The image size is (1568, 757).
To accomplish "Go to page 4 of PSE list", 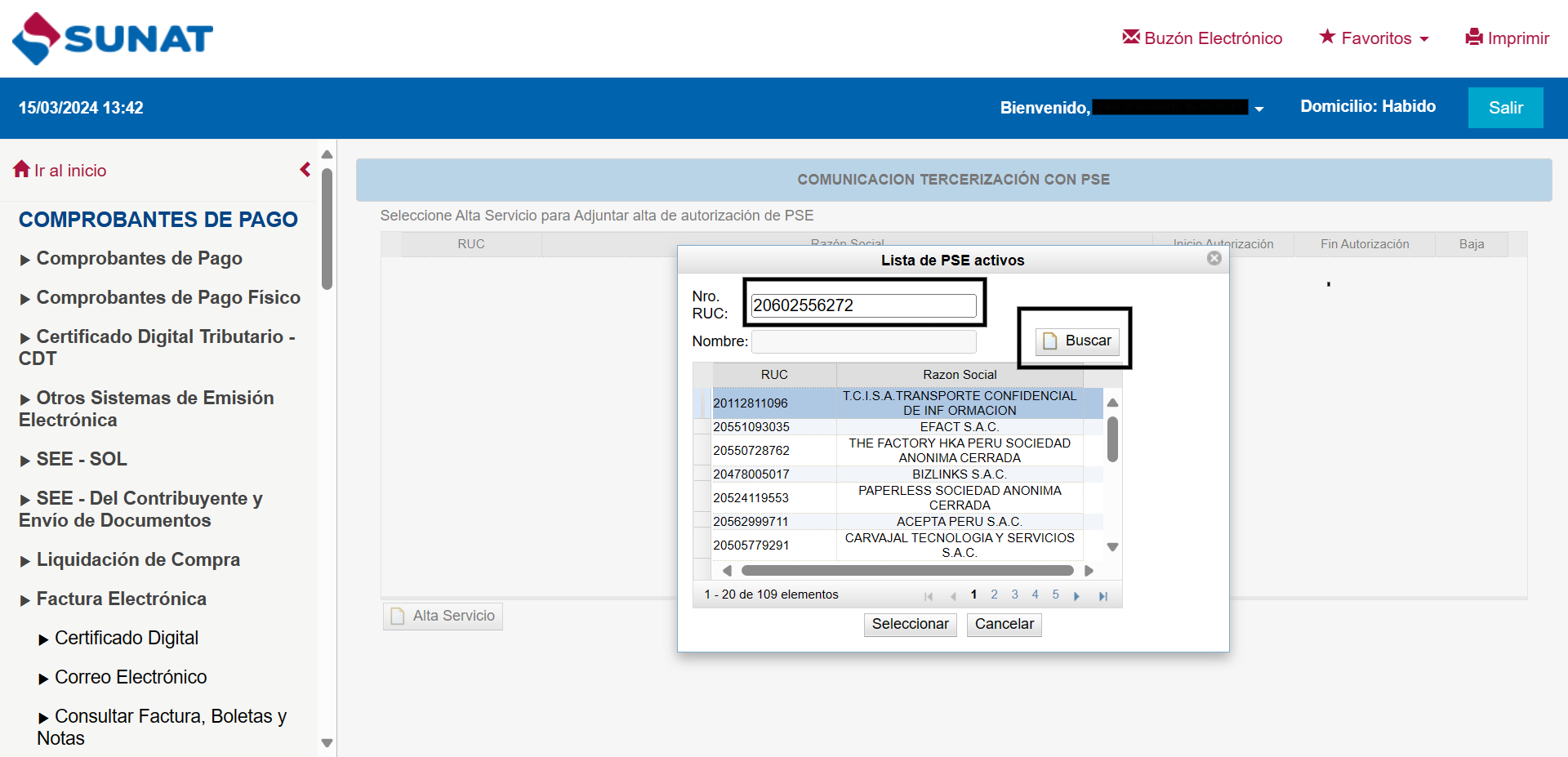I will (x=1035, y=594).
